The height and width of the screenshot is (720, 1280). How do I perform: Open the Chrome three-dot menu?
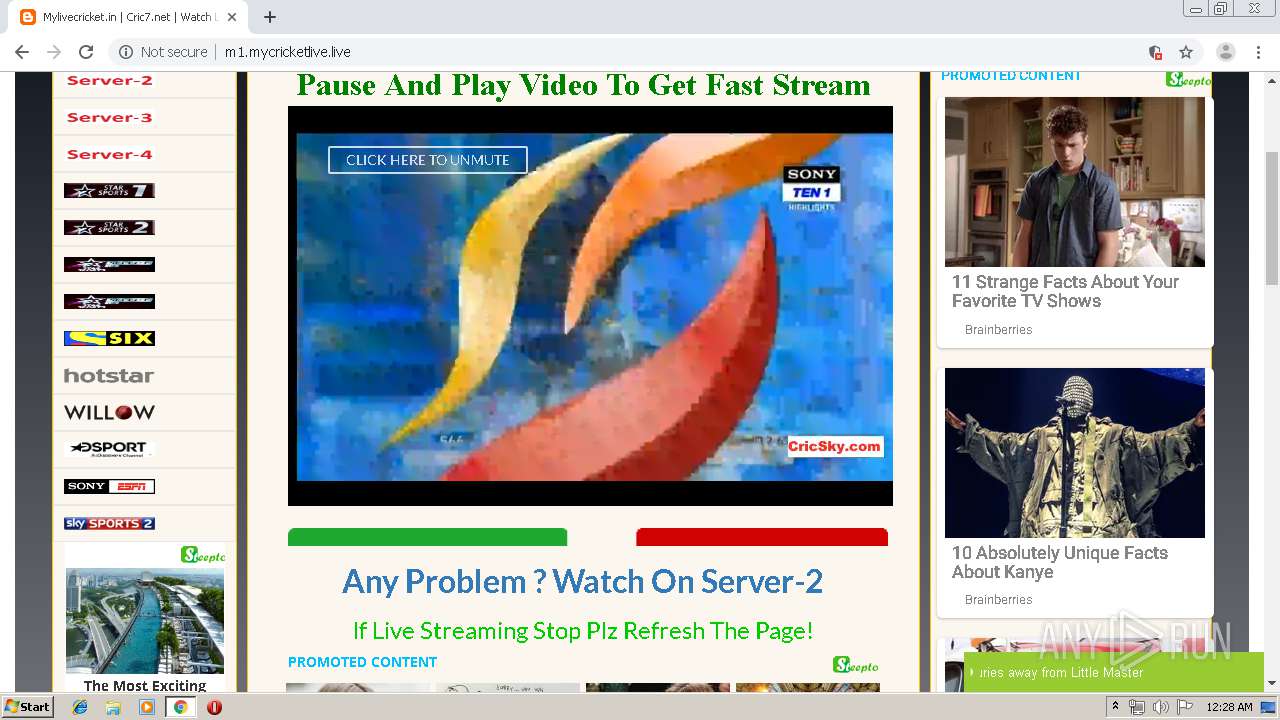1258,52
